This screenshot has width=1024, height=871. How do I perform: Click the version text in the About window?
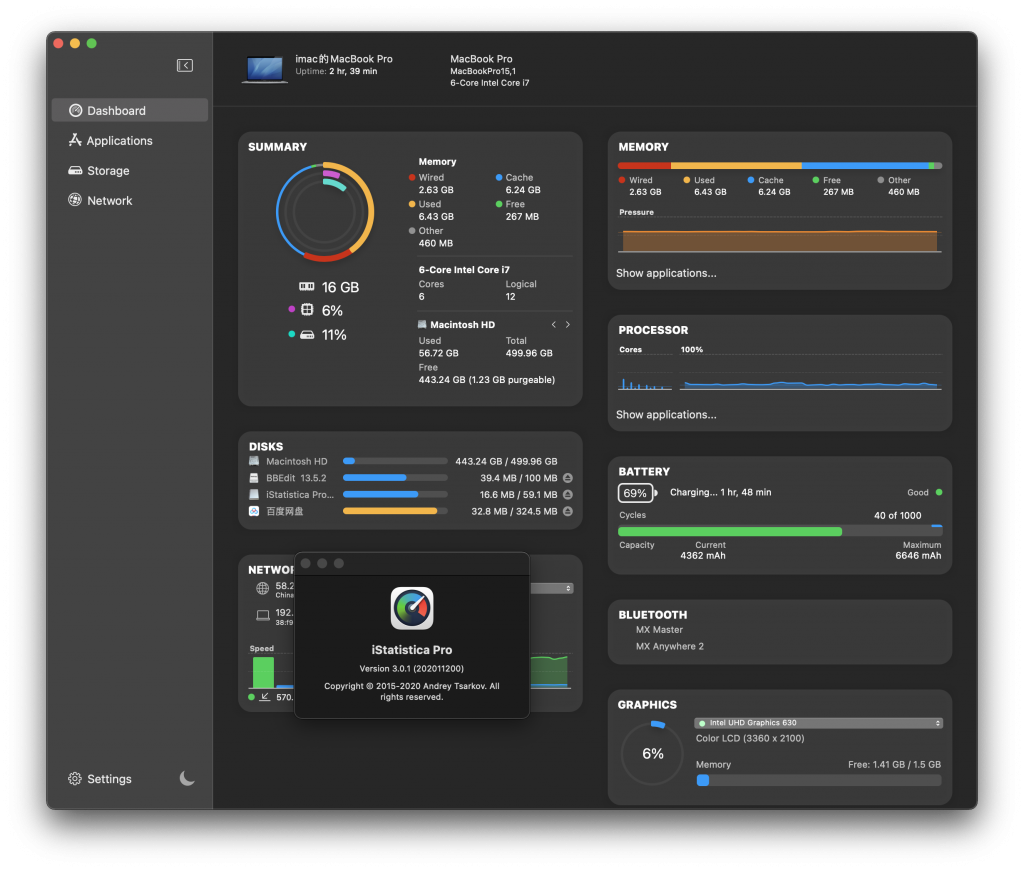pyautogui.click(x=411, y=669)
